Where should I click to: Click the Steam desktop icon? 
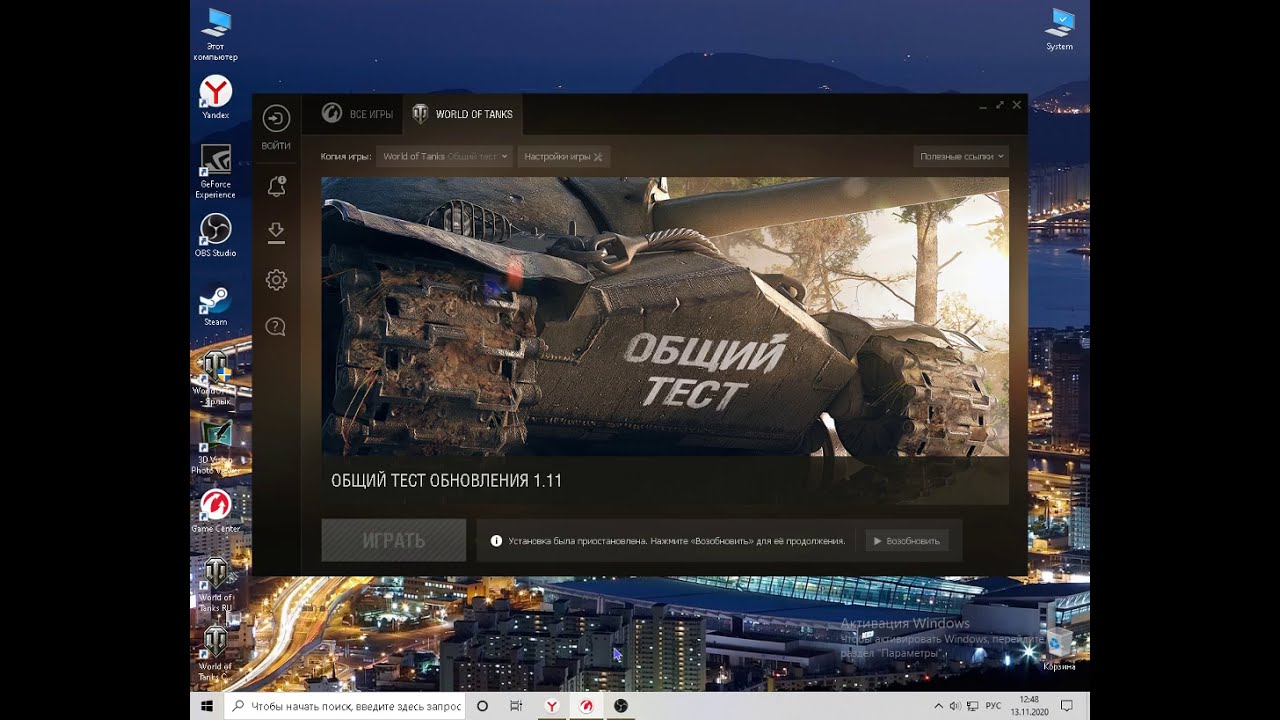point(215,305)
